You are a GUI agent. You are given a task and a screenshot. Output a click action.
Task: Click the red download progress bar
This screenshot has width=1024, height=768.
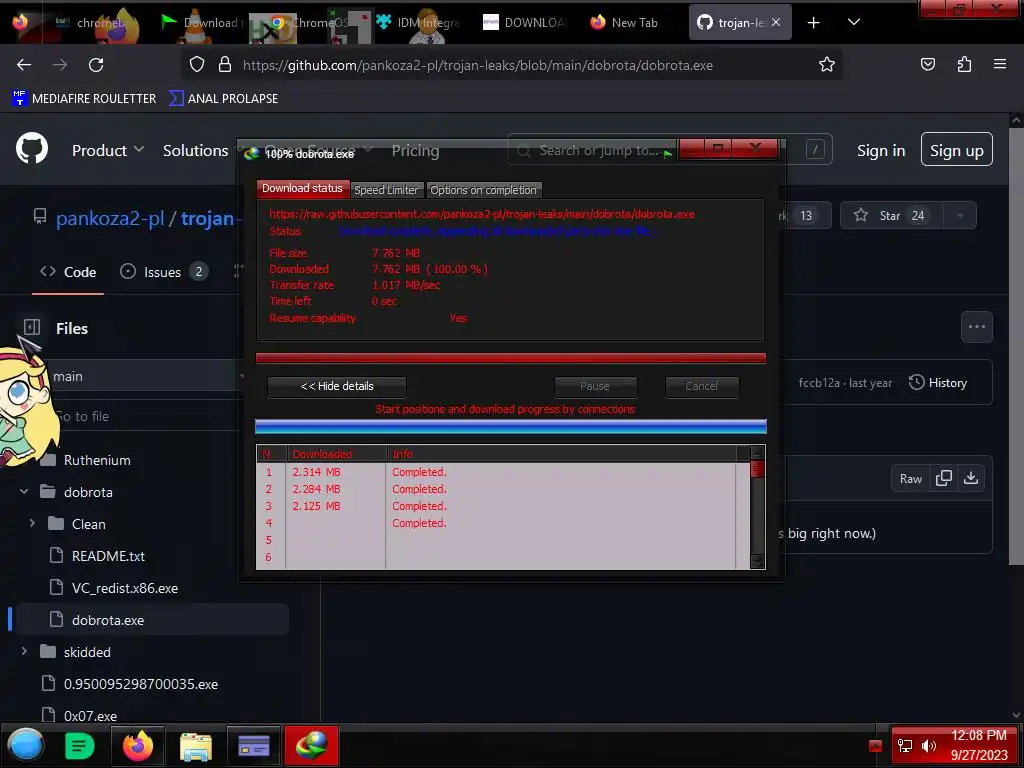511,358
